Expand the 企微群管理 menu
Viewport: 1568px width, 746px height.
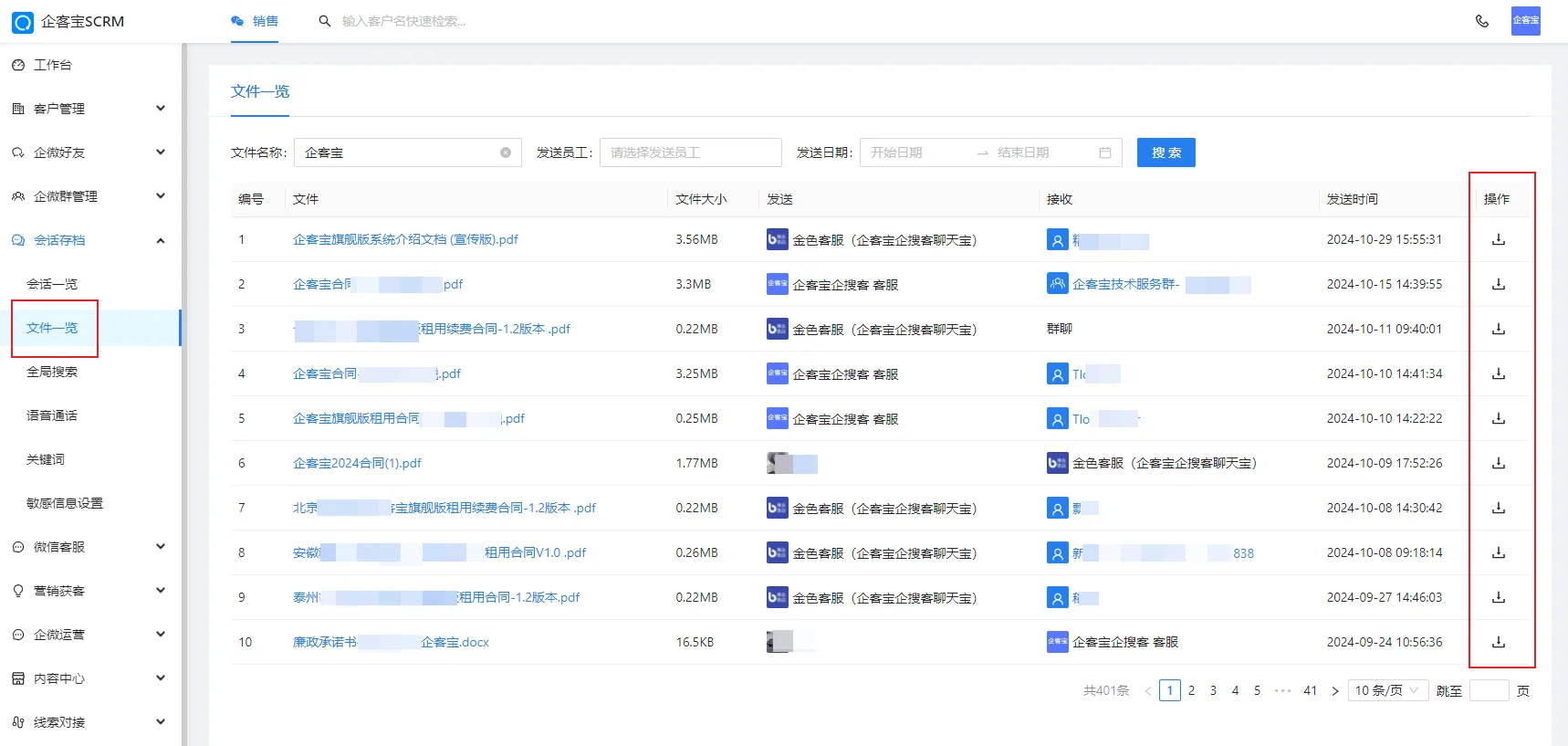(x=161, y=196)
